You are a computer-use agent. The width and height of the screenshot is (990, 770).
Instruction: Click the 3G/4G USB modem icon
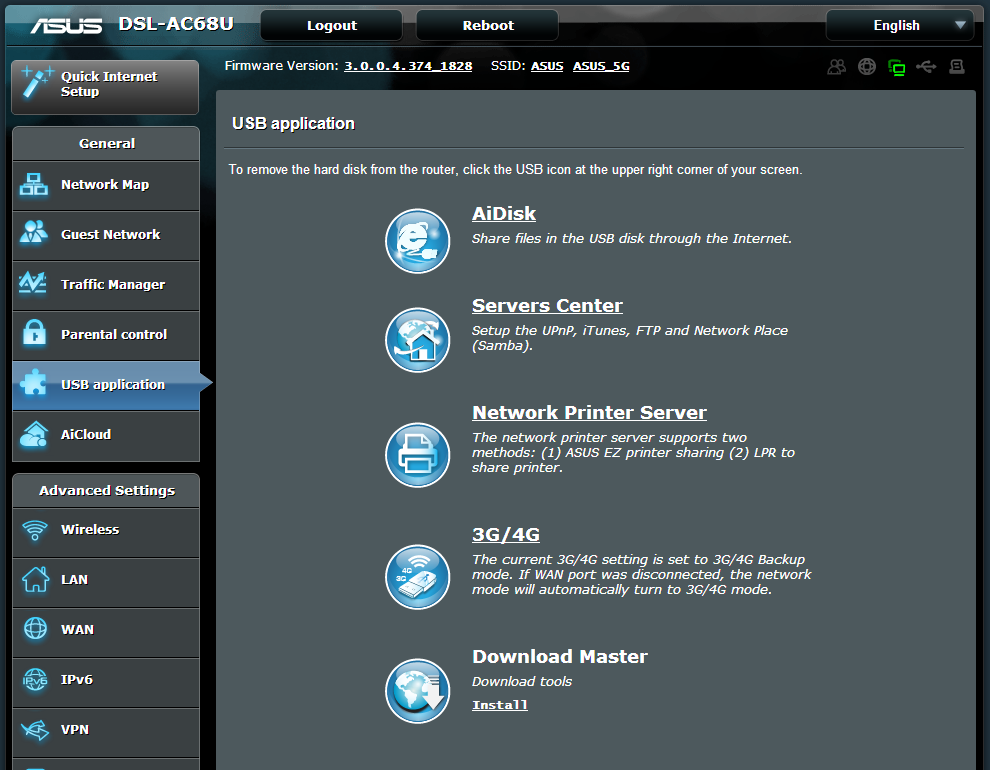coord(417,577)
